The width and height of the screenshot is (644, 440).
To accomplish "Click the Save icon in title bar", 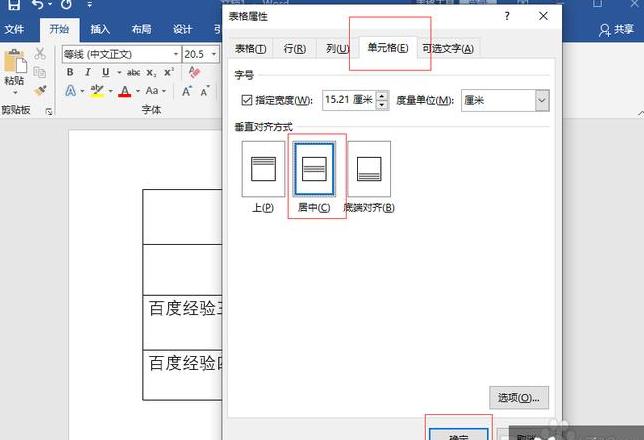I will (x=14, y=4).
